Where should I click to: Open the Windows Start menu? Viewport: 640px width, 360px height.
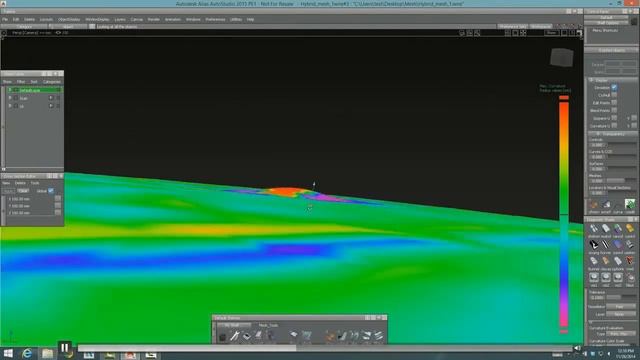(7, 353)
